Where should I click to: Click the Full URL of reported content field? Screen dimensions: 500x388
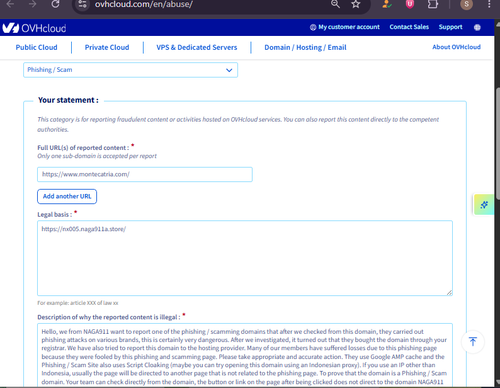point(145,174)
